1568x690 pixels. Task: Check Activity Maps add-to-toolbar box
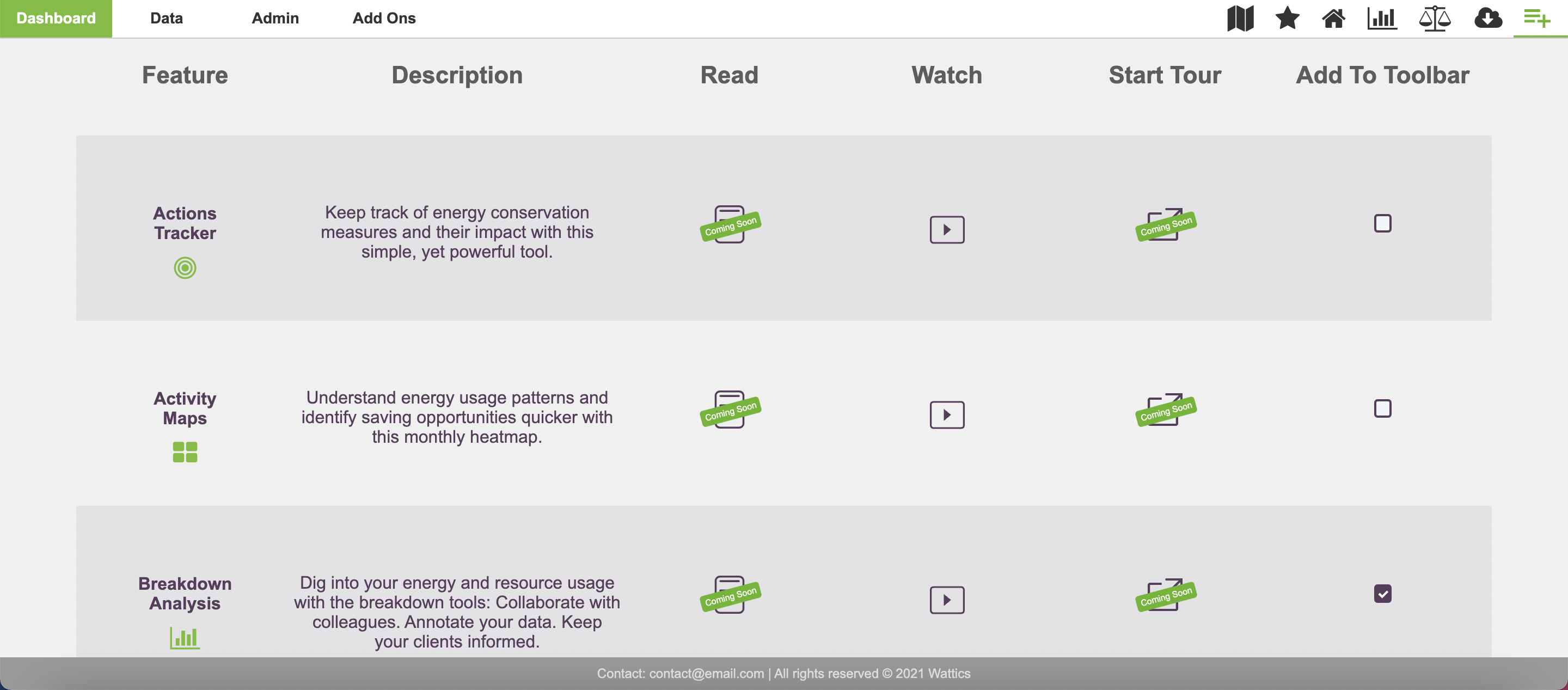click(1382, 408)
